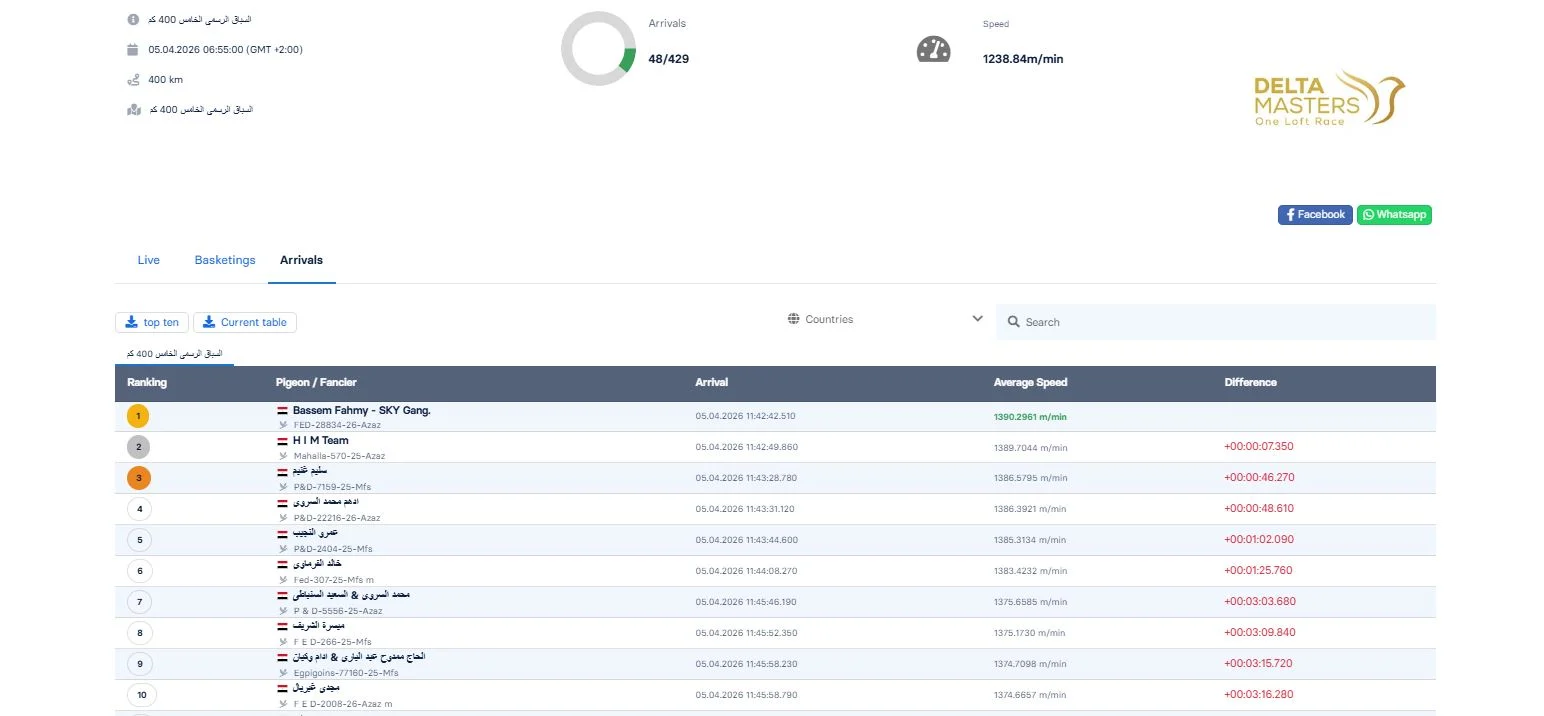Click the silver rank 2 medal badge
This screenshot has width=1544, height=716.
point(139,448)
